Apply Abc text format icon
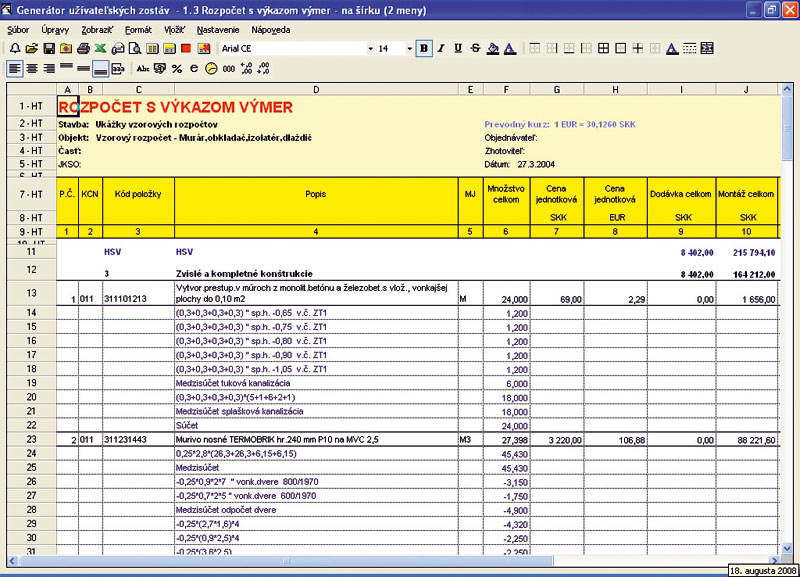The image size is (800, 577). coord(143,68)
